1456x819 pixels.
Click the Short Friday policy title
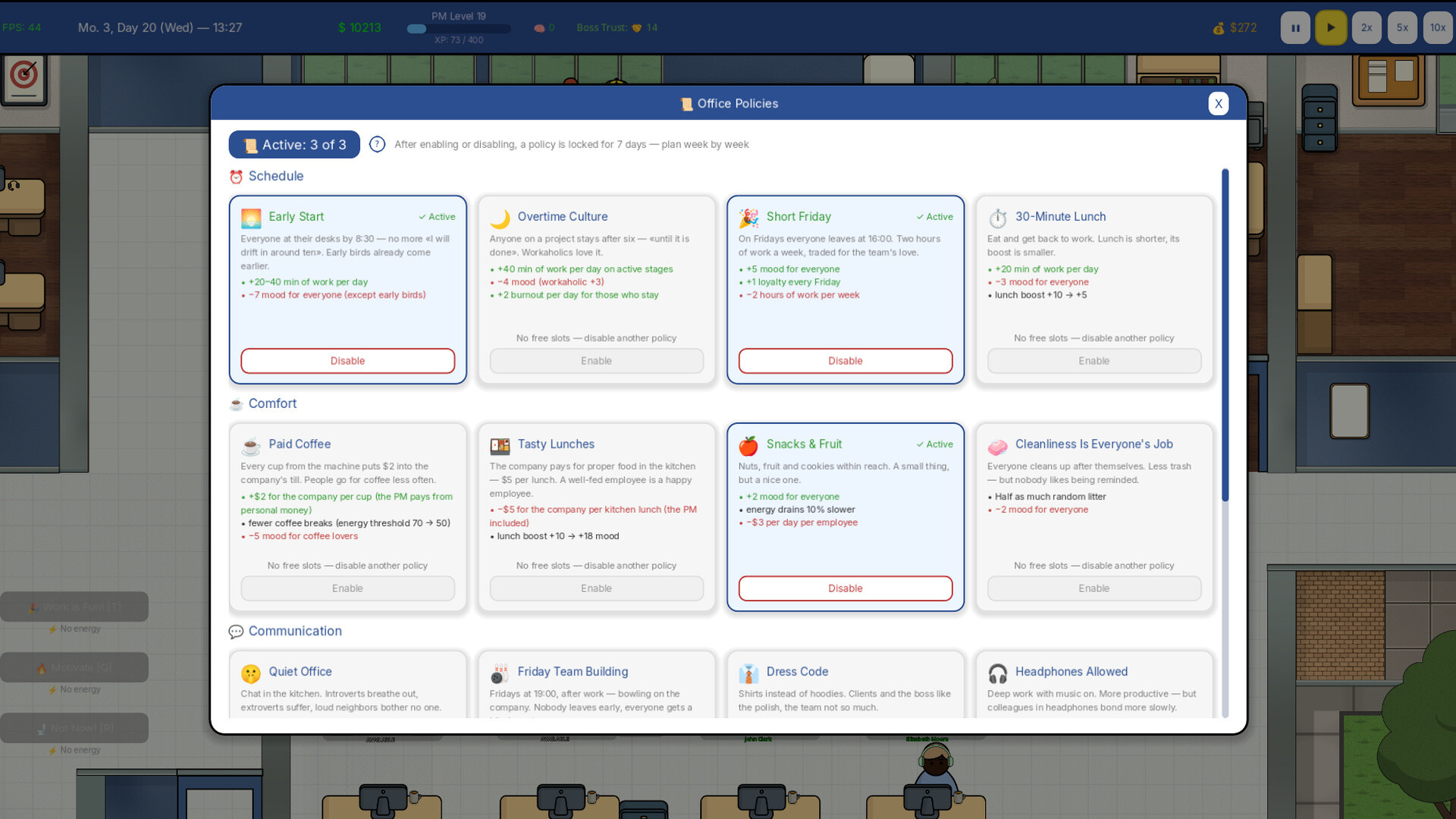pos(799,217)
